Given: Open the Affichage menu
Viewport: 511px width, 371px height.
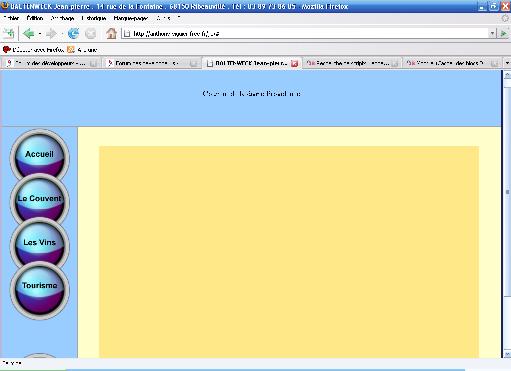Looking at the screenshot, I should [62, 18].
